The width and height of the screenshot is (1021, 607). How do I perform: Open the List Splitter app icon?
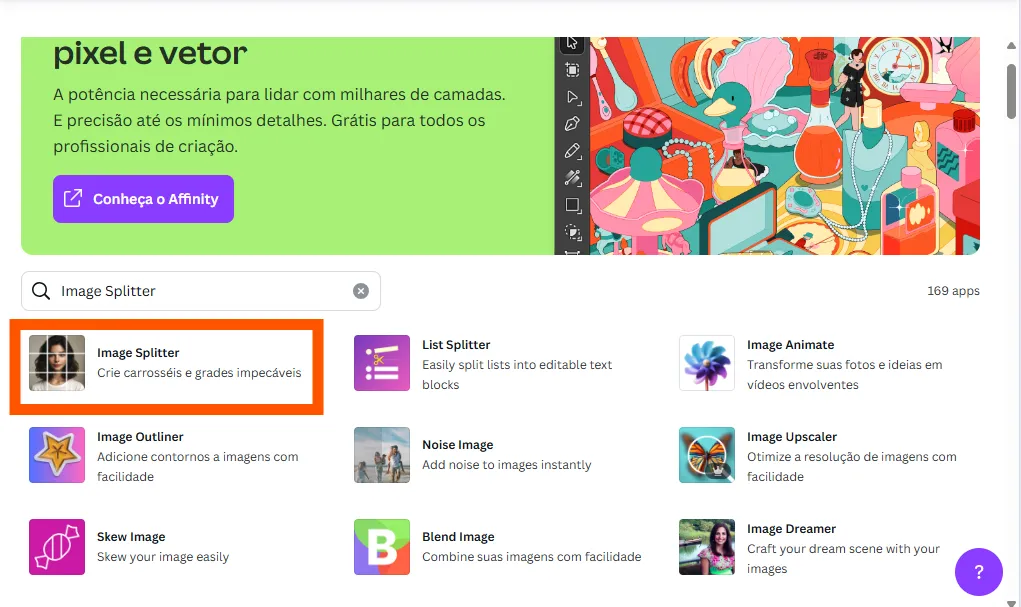382,363
